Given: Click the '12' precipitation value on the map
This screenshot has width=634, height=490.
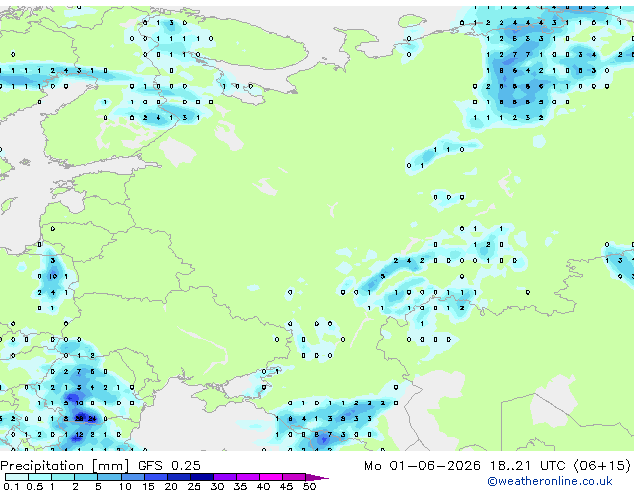Looking at the screenshot, I should pyautogui.click(x=79, y=435).
